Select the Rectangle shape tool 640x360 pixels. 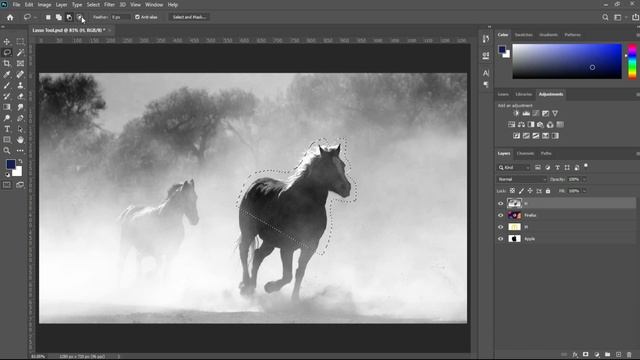7,140
